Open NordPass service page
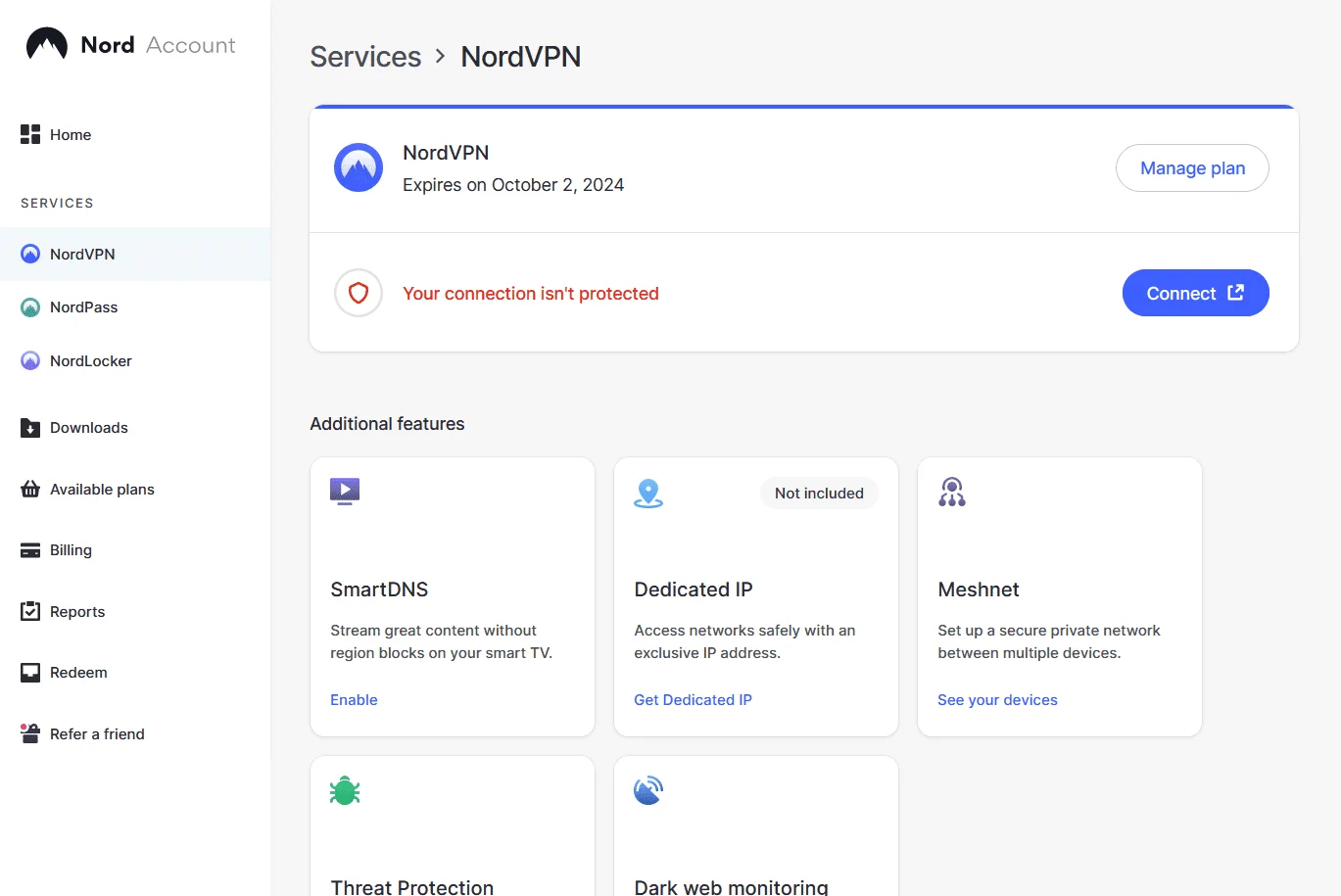Viewport: 1341px width, 896px height. pos(135,307)
